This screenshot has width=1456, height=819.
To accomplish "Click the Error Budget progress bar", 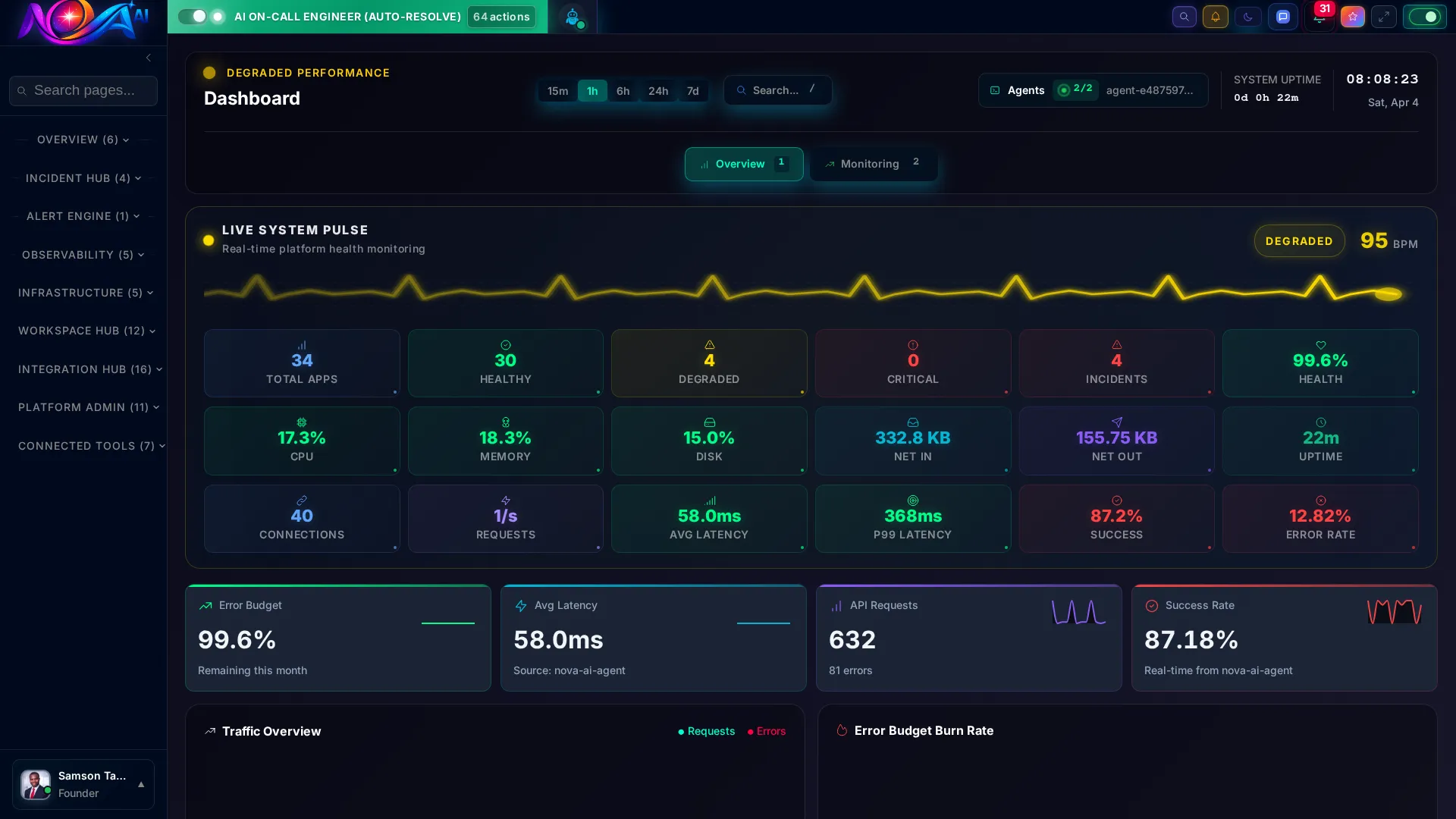I will (447, 624).
